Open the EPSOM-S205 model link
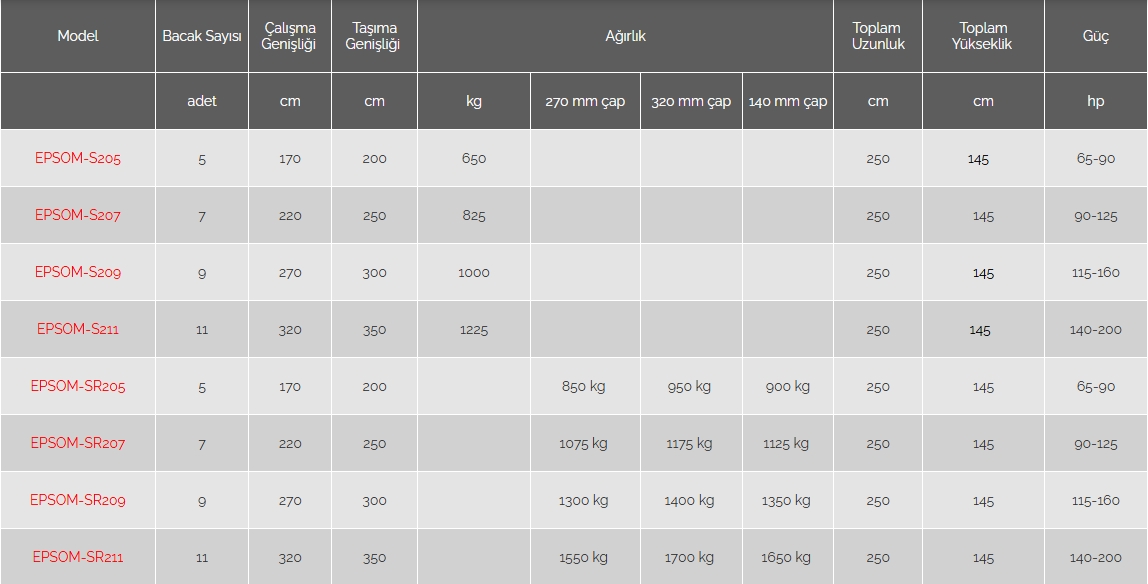 click(77, 158)
